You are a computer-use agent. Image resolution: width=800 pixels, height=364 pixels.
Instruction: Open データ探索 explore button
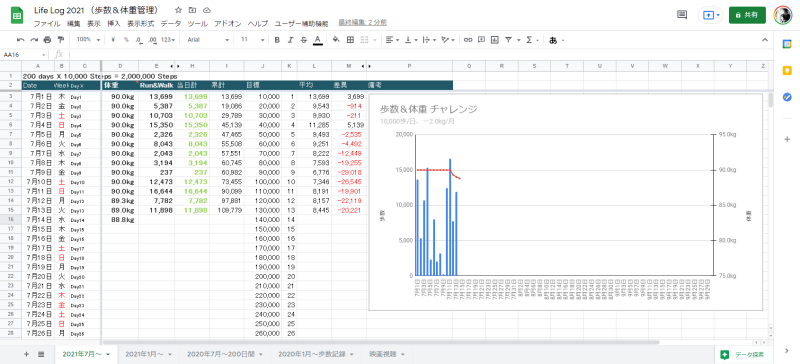coord(742,354)
